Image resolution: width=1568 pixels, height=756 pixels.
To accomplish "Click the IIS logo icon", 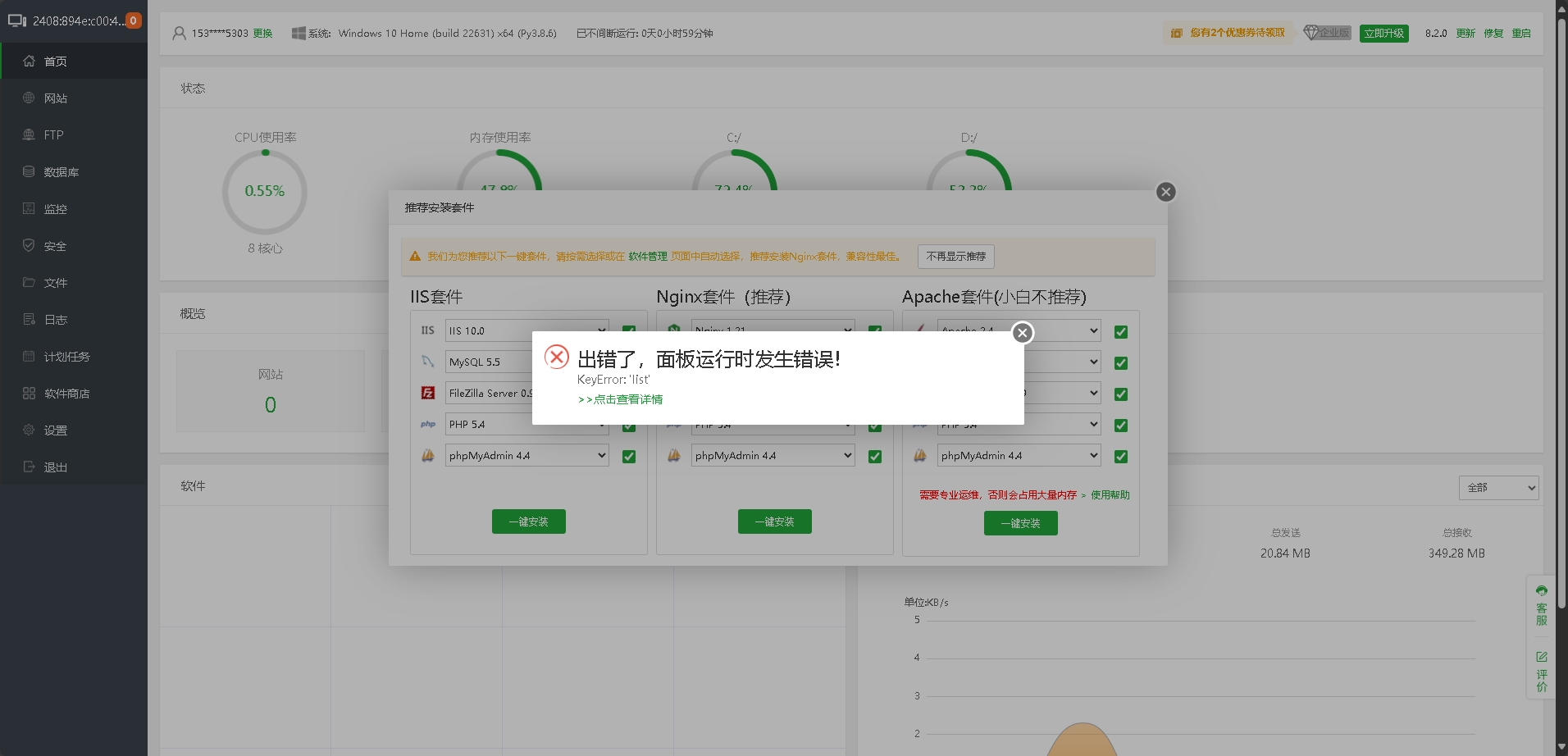I will [x=428, y=330].
